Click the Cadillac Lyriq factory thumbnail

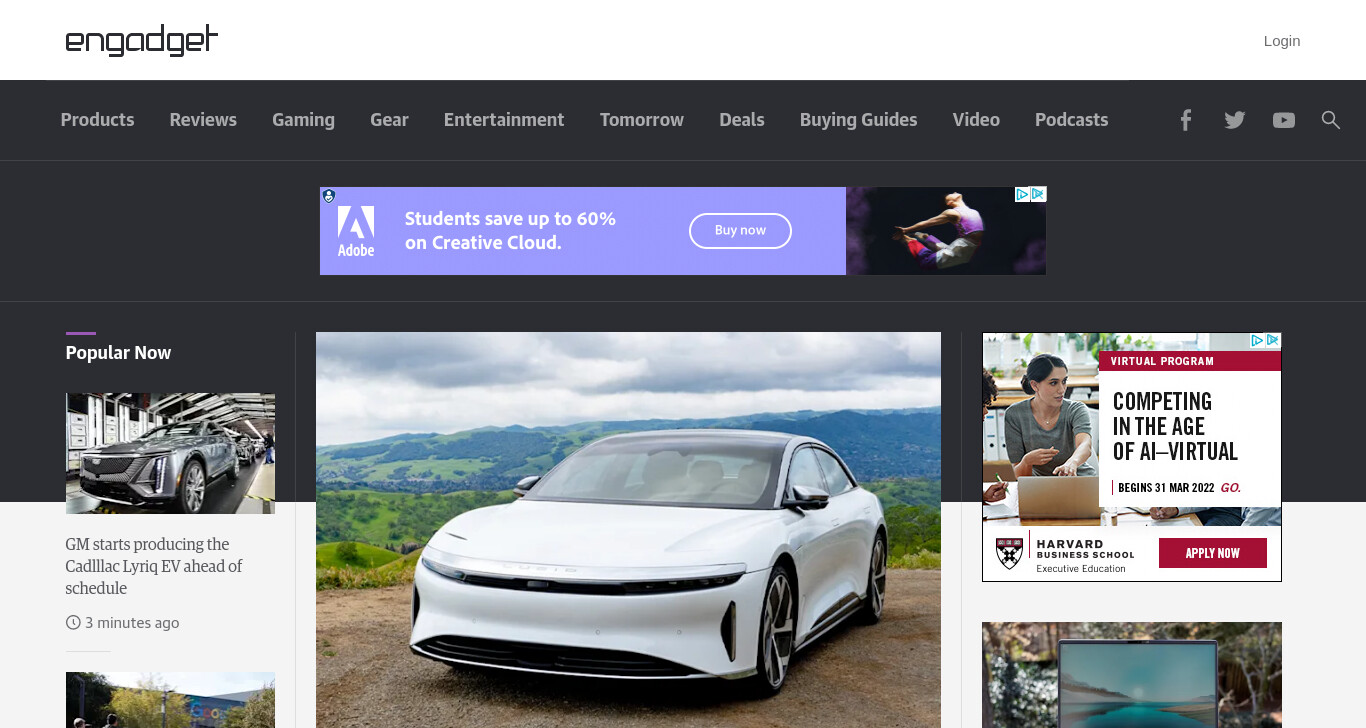pos(170,453)
